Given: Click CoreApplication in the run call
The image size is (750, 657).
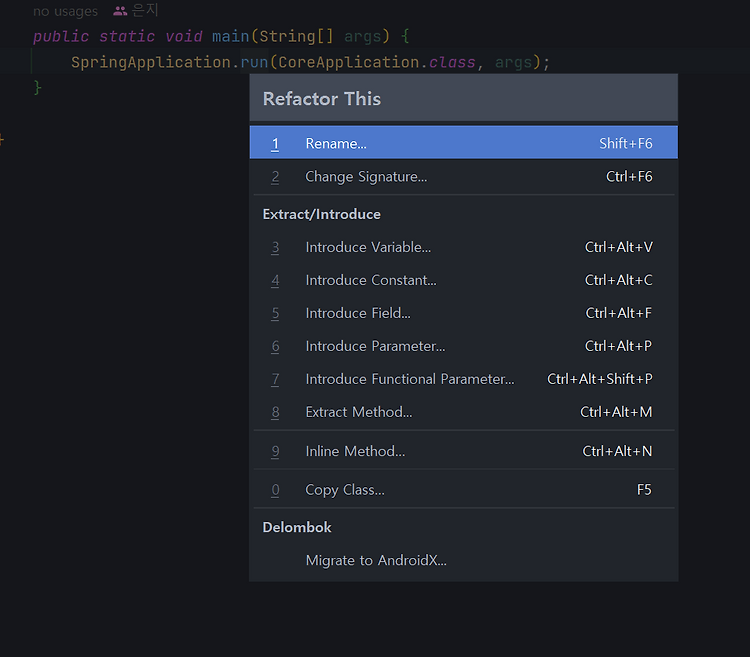Looking at the screenshot, I should 349,62.
